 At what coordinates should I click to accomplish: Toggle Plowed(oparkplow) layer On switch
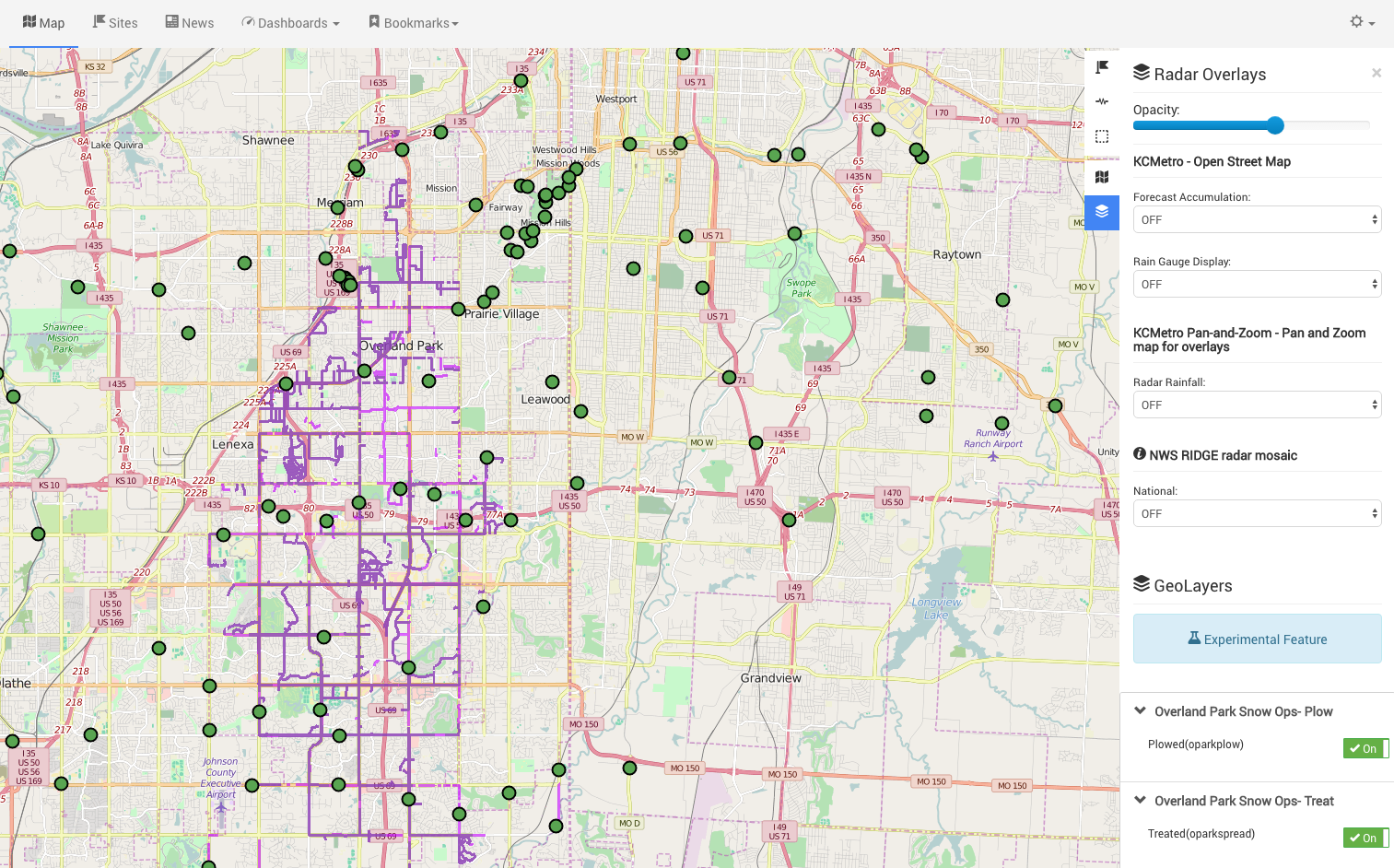1365,748
